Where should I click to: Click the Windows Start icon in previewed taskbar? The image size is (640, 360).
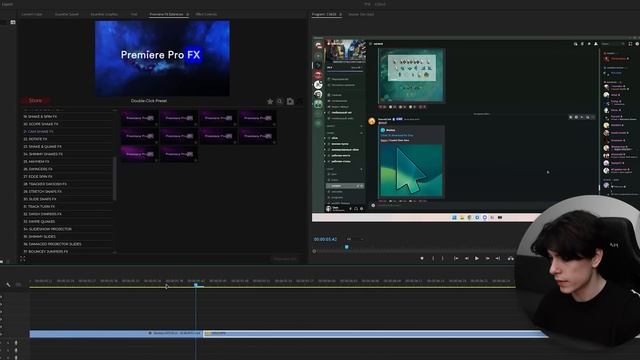454,218
